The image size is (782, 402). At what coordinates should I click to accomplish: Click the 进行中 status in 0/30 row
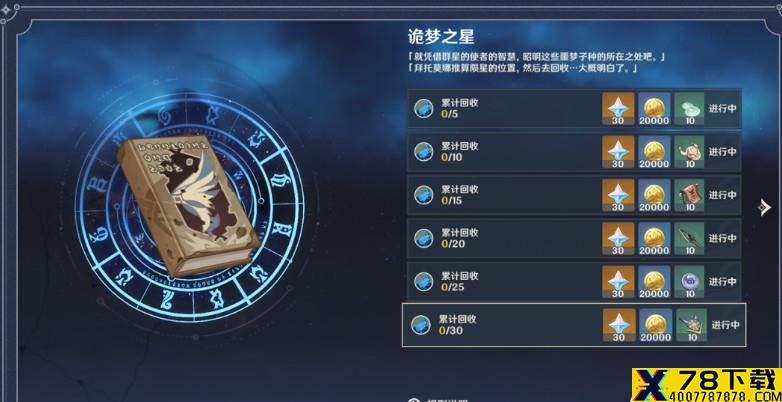725,325
